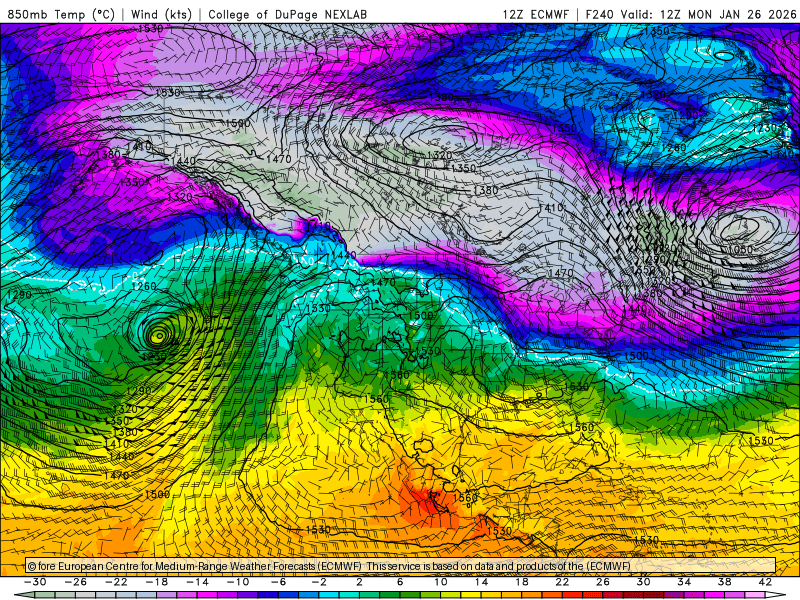The image size is (800, 600).
Task: Click the '38' value on the temperature scale
Action: coord(724,582)
